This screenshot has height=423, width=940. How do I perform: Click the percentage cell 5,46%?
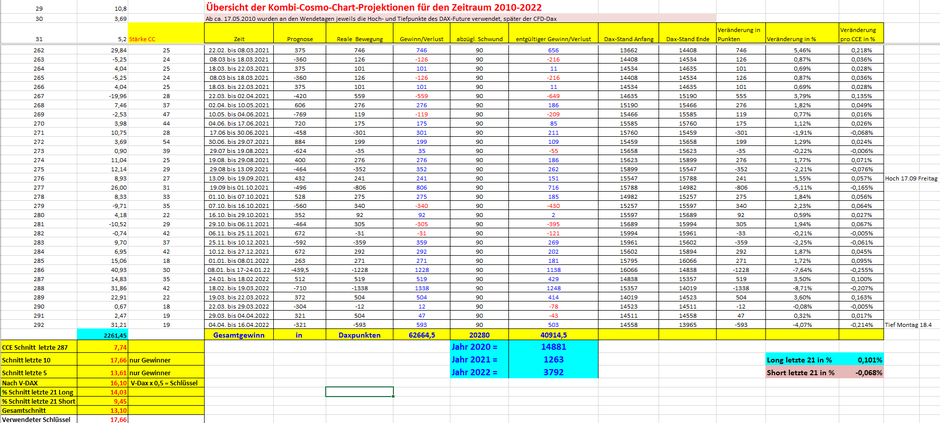tap(801, 52)
